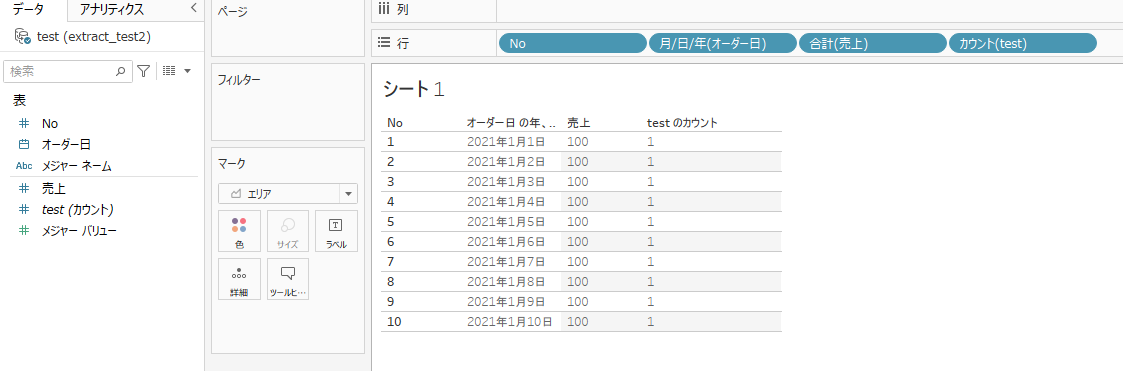Switch to the データ tab
Image resolution: width=1123 pixels, height=371 pixels.
29,9
